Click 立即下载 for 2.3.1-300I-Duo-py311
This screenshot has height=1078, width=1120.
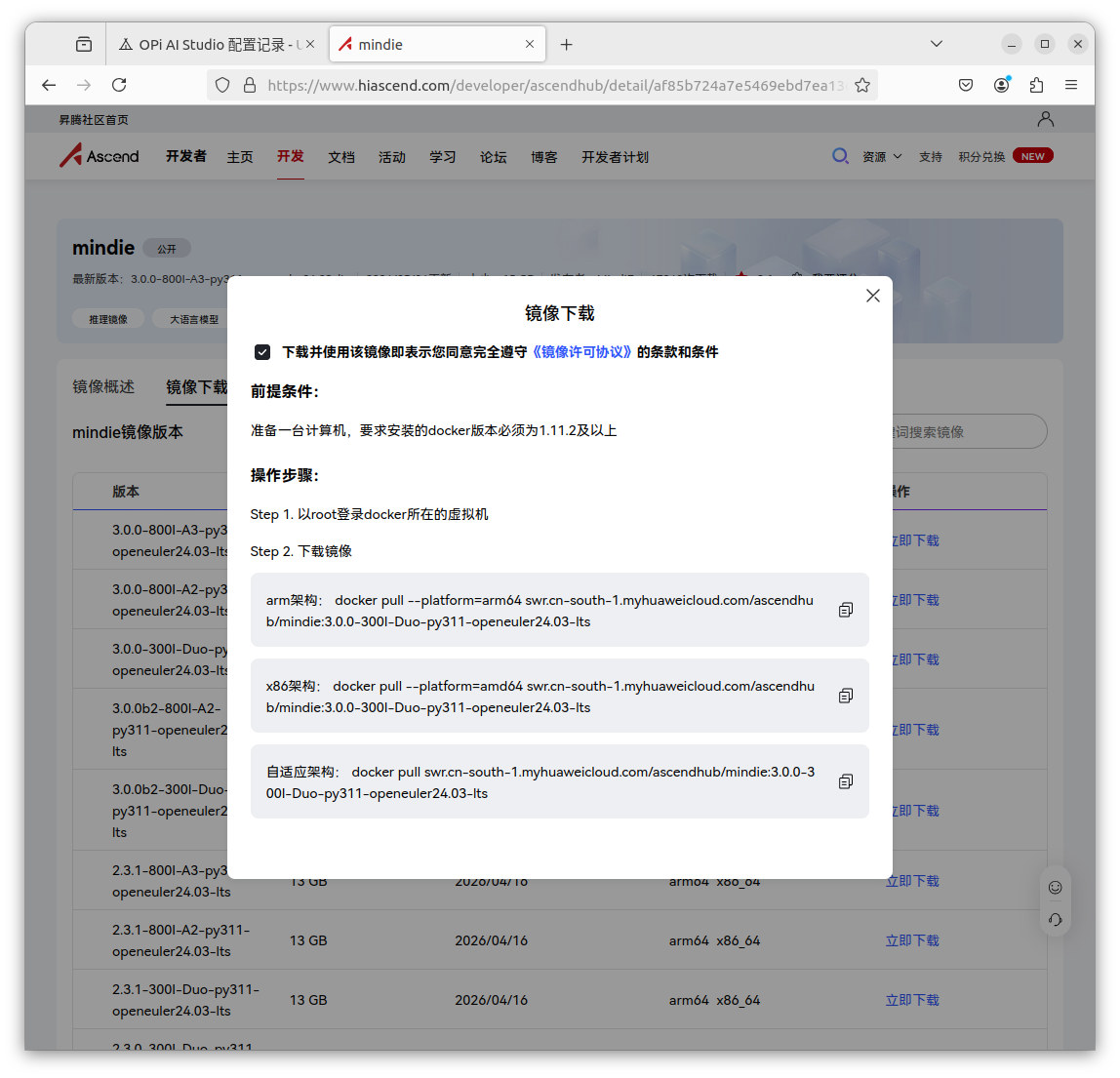[x=912, y=1000]
